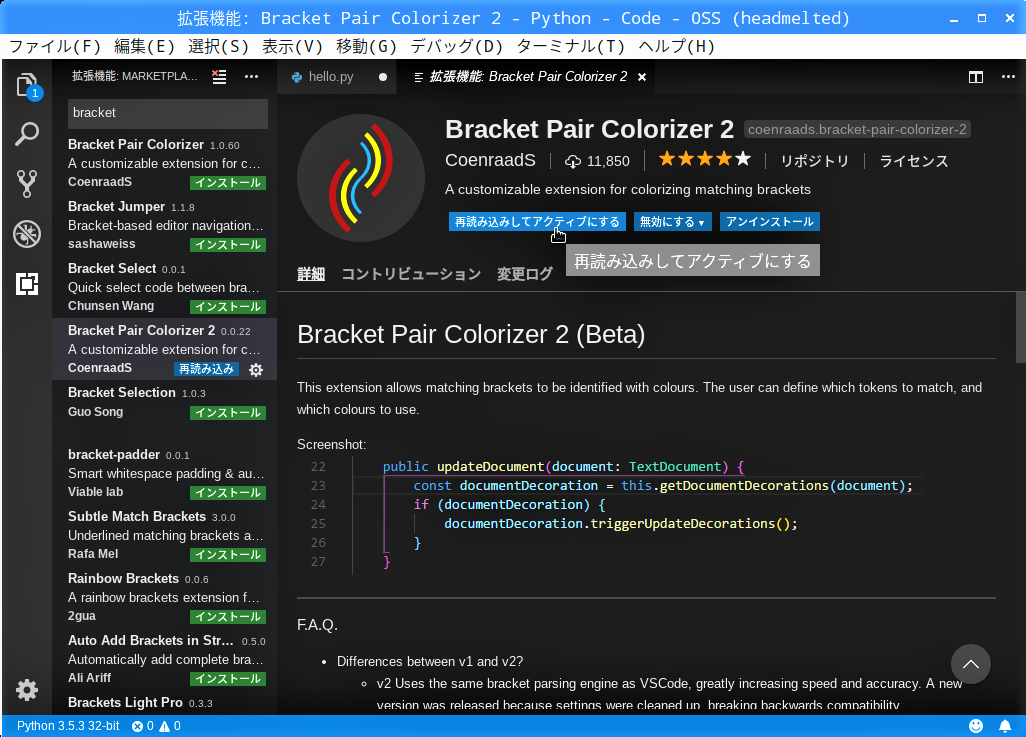Install Auto Add Brackets in String extension
This screenshot has height=737, width=1026.
pos(228,679)
